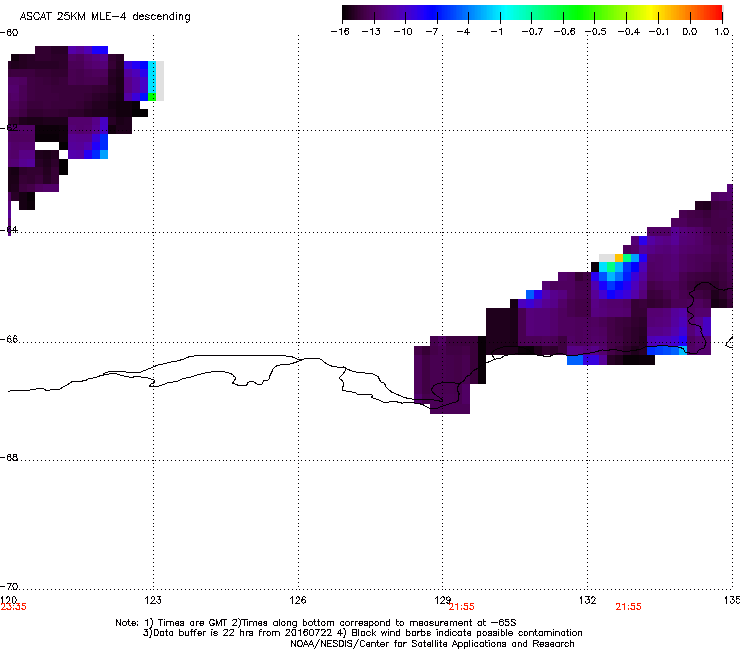The image size is (740, 650).
Task: Click the -10 colorbar label
Action: (403, 32)
